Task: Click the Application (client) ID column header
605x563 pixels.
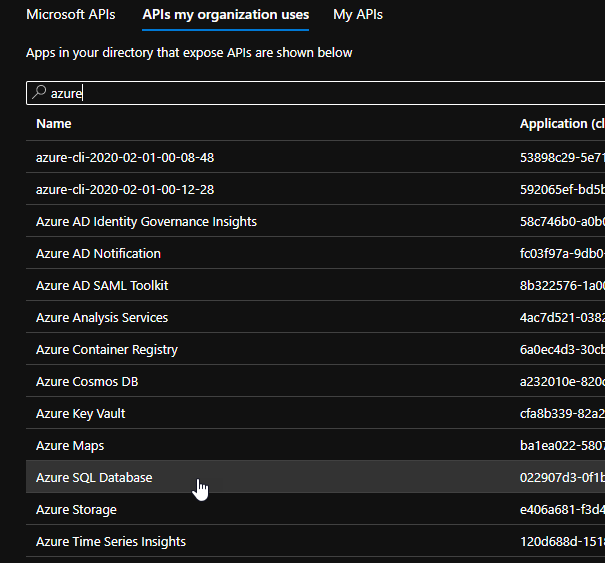Action: pyautogui.click(x=562, y=124)
